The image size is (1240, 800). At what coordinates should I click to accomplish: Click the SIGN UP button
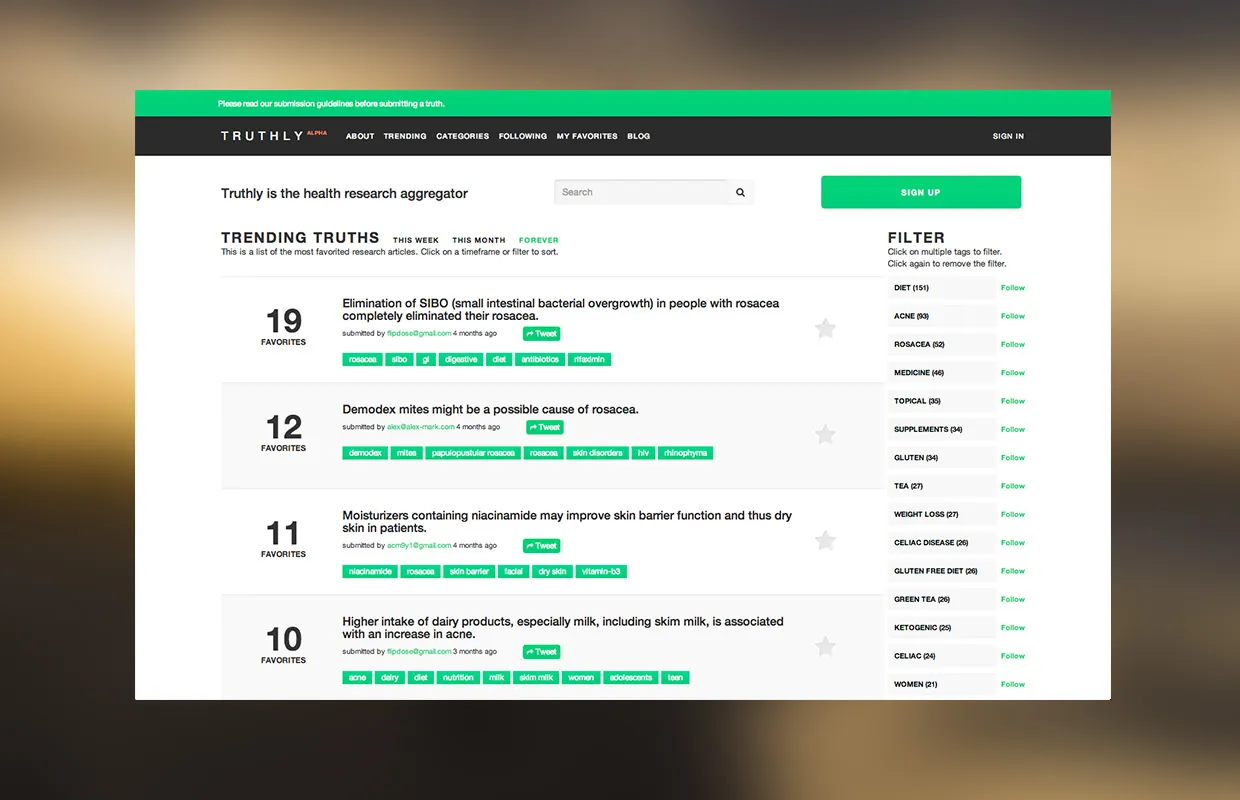(920, 192)
